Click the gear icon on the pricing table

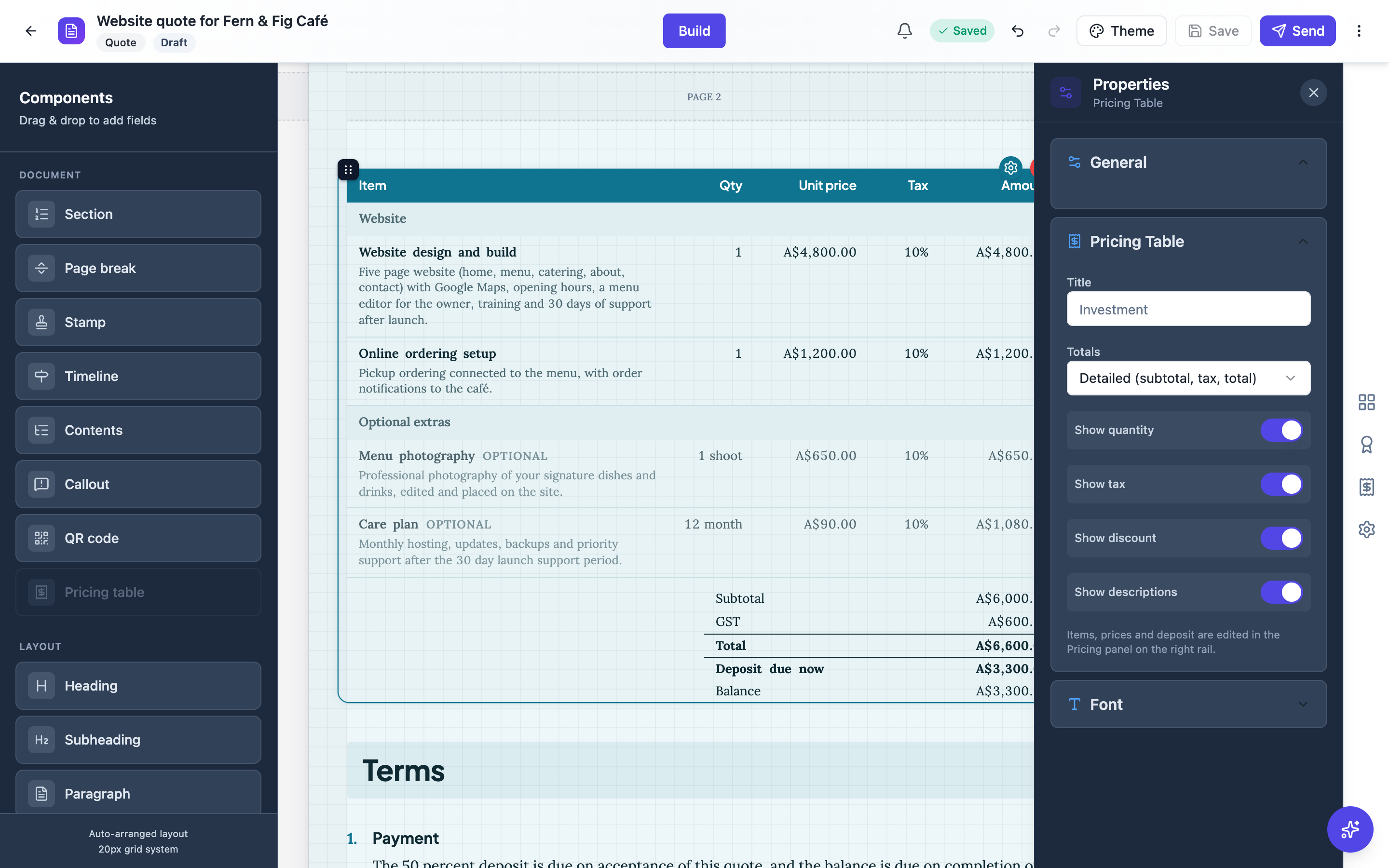[1011, 168]
